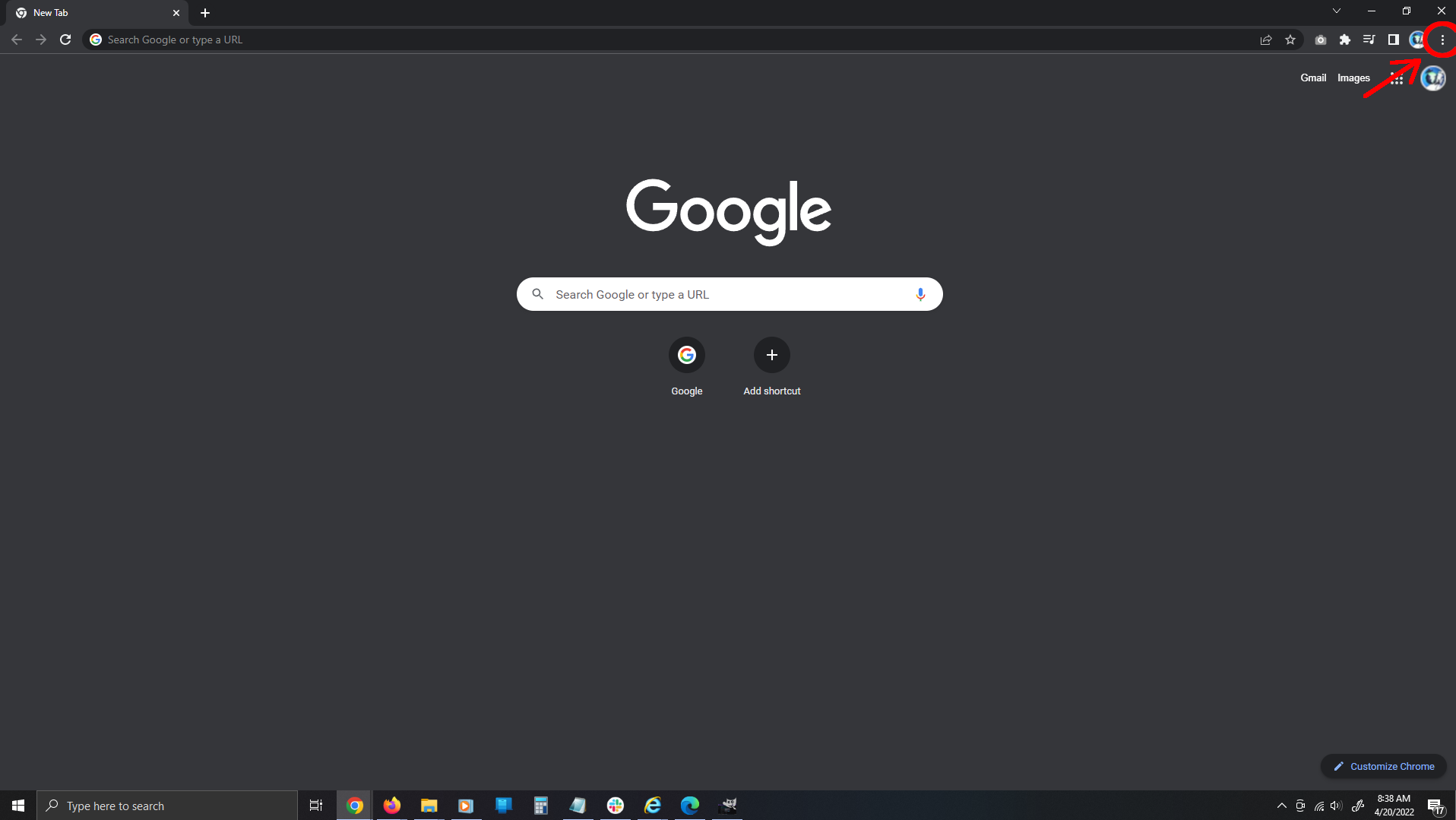Launch Microsoft Edge from taskbar
Viewport: 1456px width, 820px height.
(690, 806)
